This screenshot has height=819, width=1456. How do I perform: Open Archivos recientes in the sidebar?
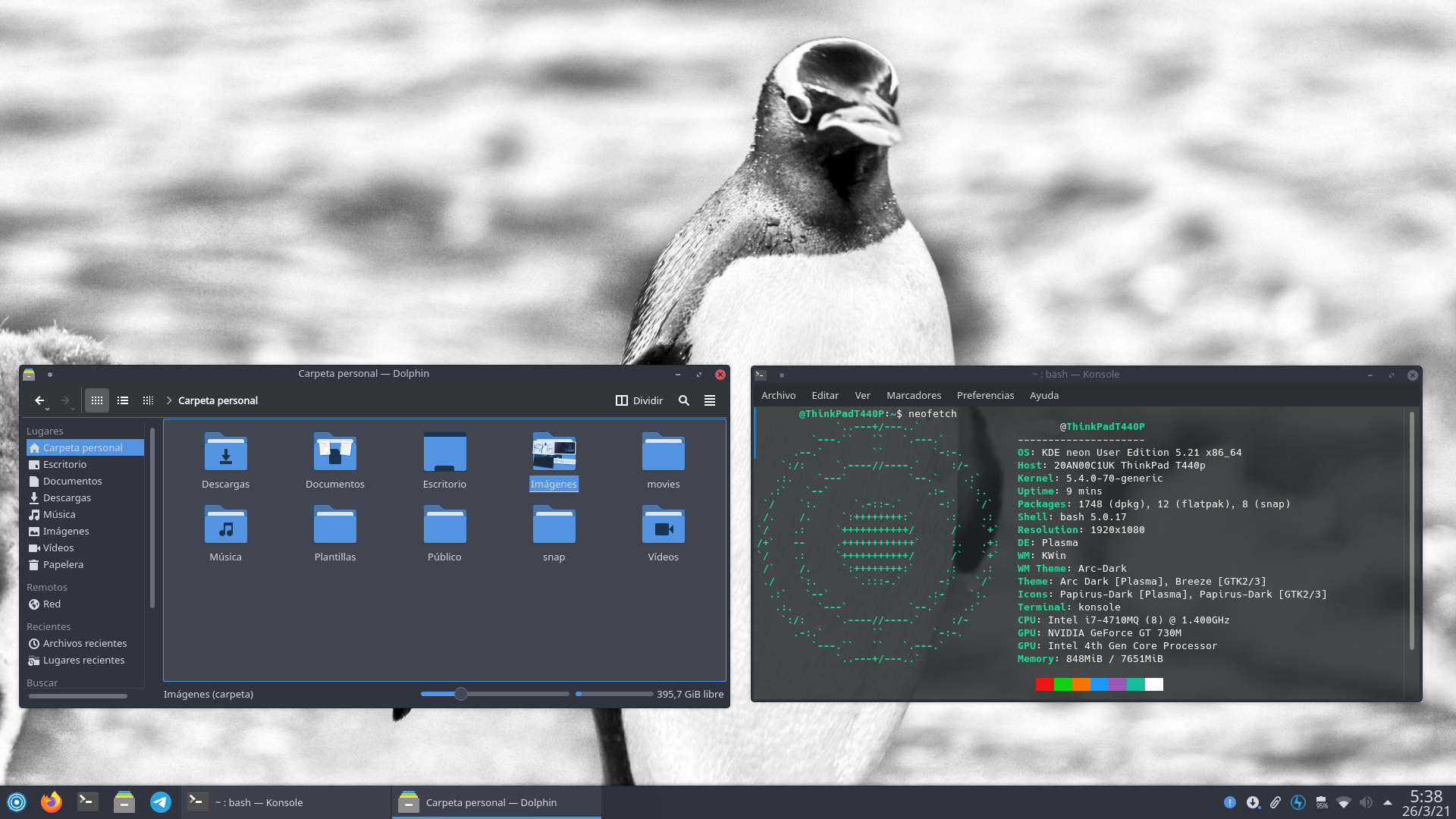85,643
